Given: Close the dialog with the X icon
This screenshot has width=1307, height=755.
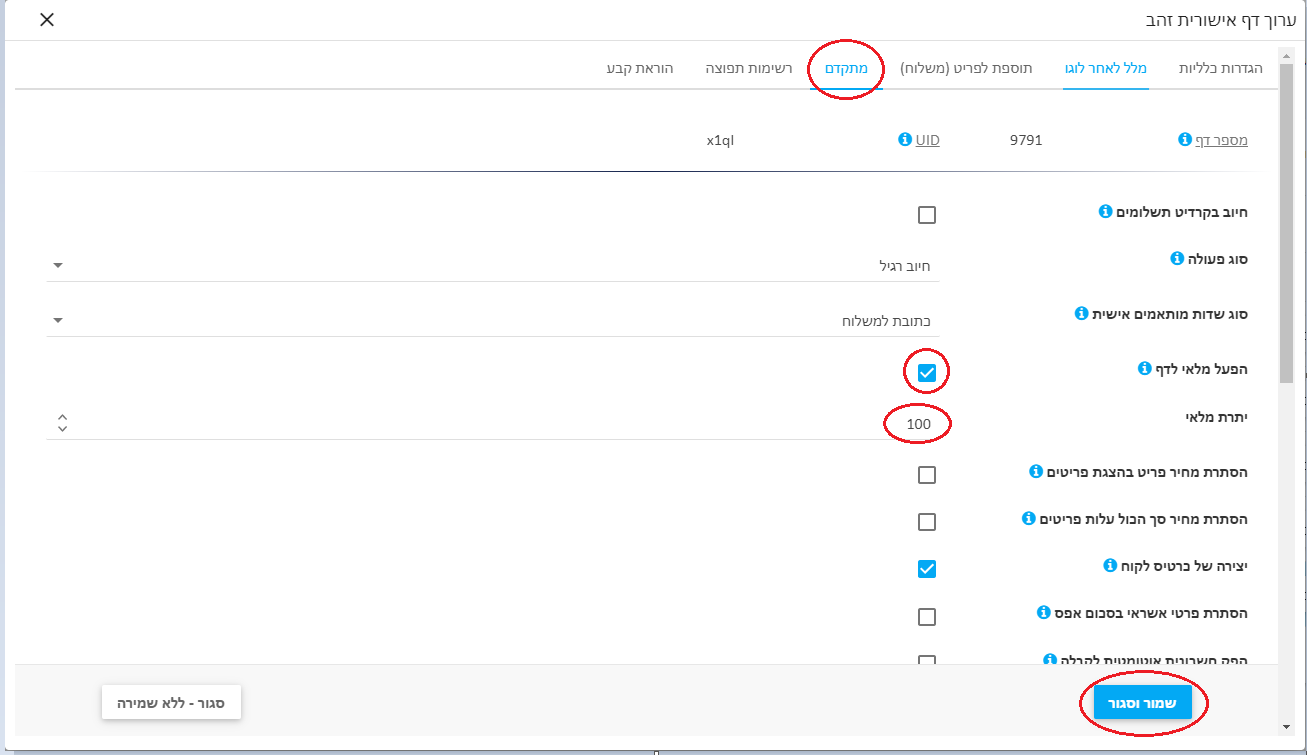Looking at the screenshot, I should (47, 20).
